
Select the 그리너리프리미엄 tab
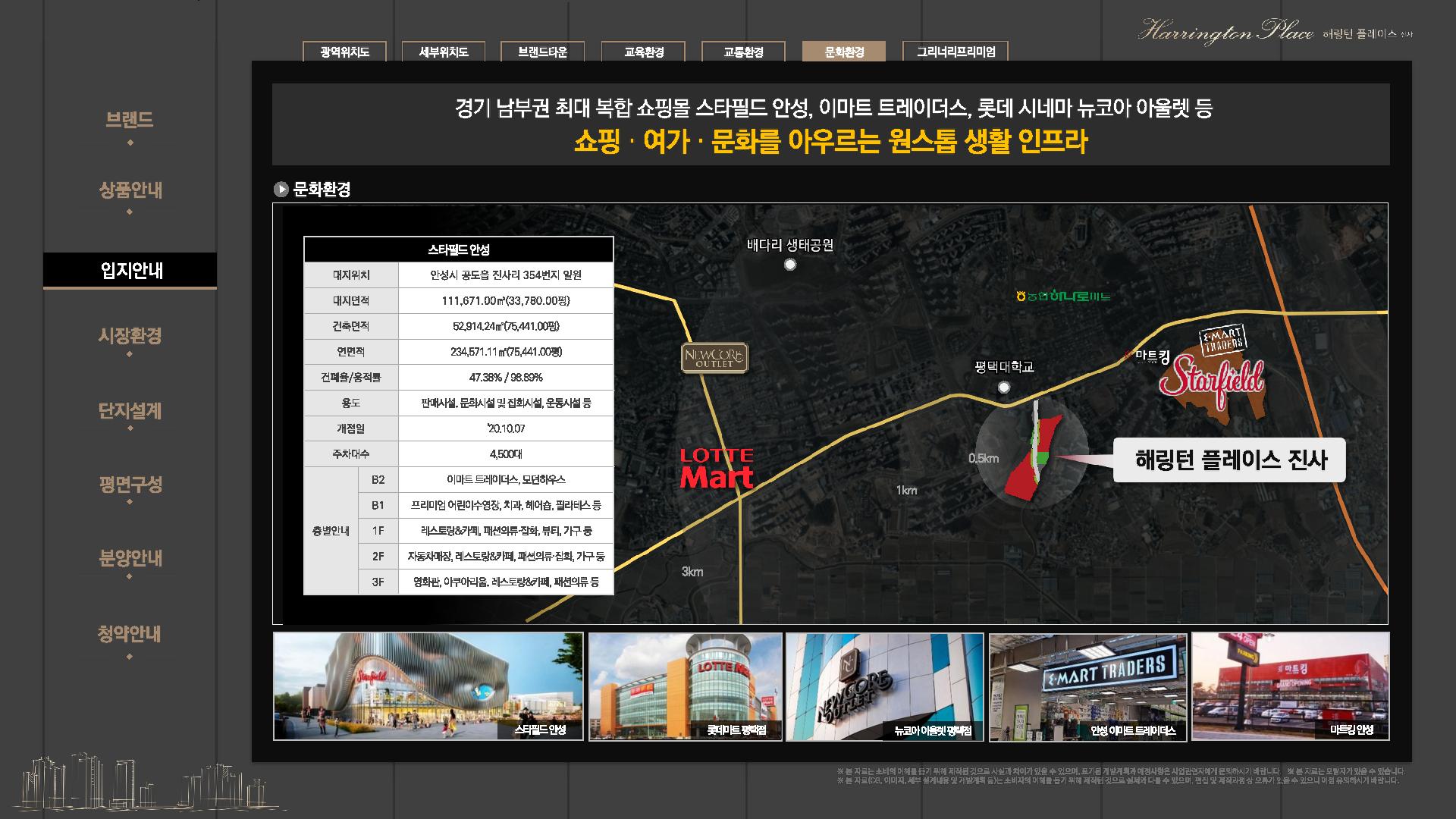click(x=955, y=52)
